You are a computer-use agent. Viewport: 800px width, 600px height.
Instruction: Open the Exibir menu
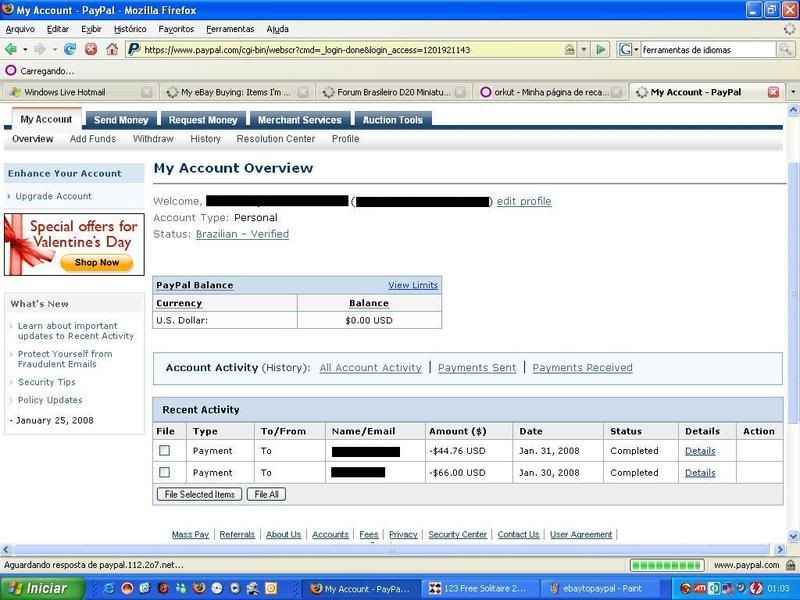[91, 29]
